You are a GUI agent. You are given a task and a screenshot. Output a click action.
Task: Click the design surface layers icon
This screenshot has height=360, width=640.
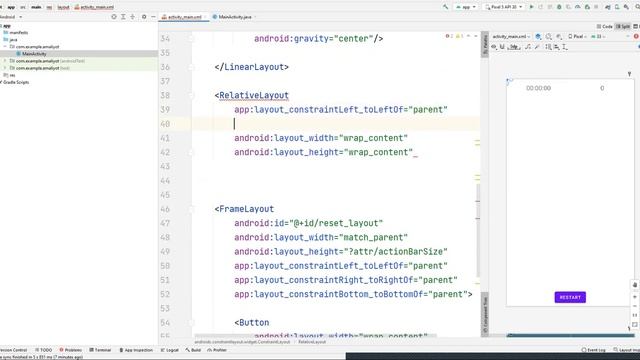click(538, 37)
